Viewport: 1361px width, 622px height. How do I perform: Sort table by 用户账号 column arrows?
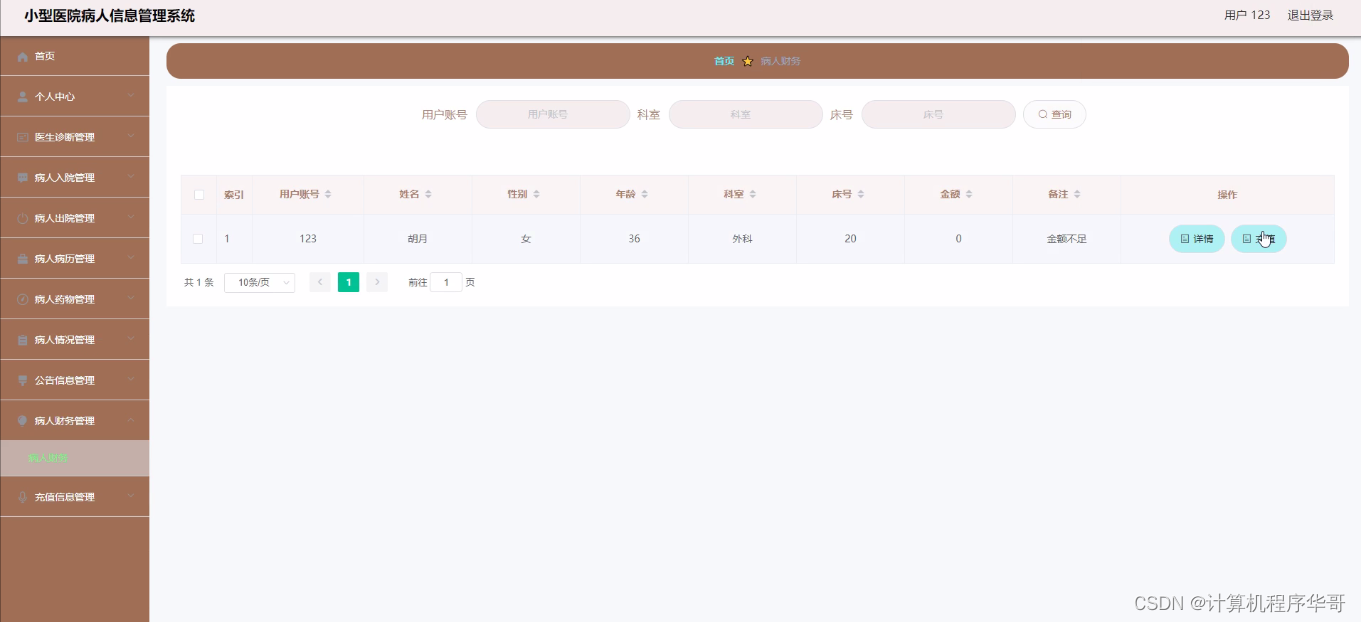click(328, 194)
